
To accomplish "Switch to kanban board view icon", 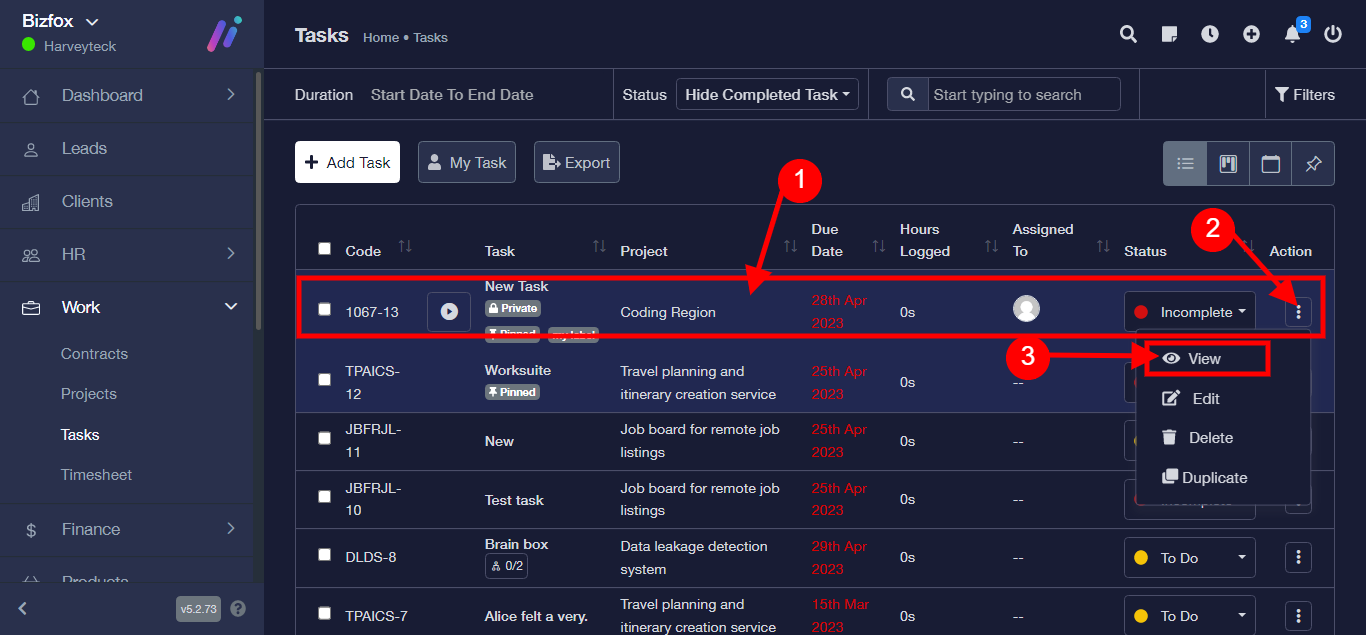I will pyautogui.click(x=1228, y=163).
